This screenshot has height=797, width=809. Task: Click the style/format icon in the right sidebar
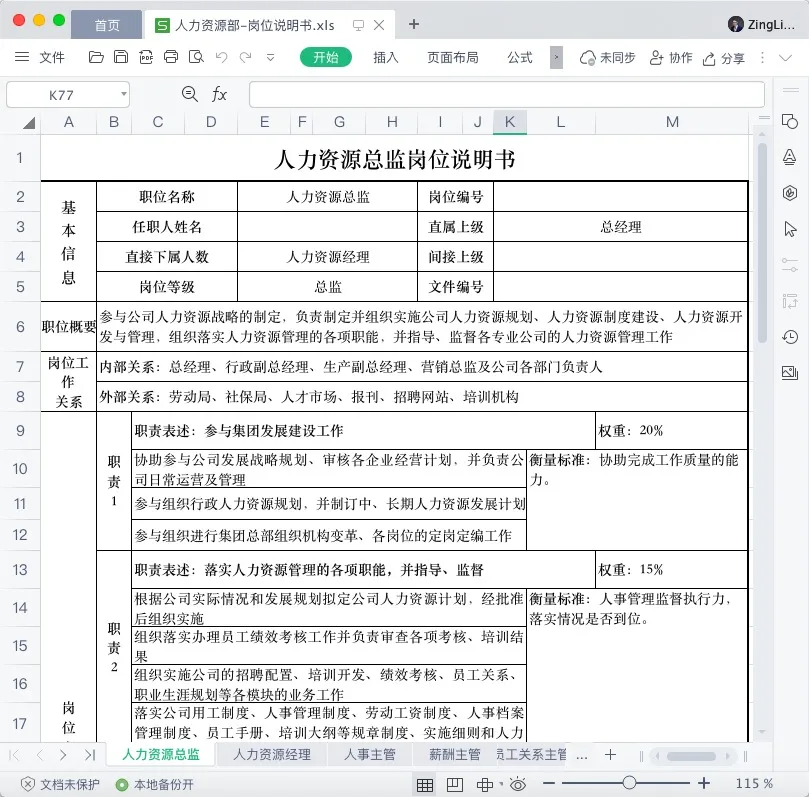(789, 157)
